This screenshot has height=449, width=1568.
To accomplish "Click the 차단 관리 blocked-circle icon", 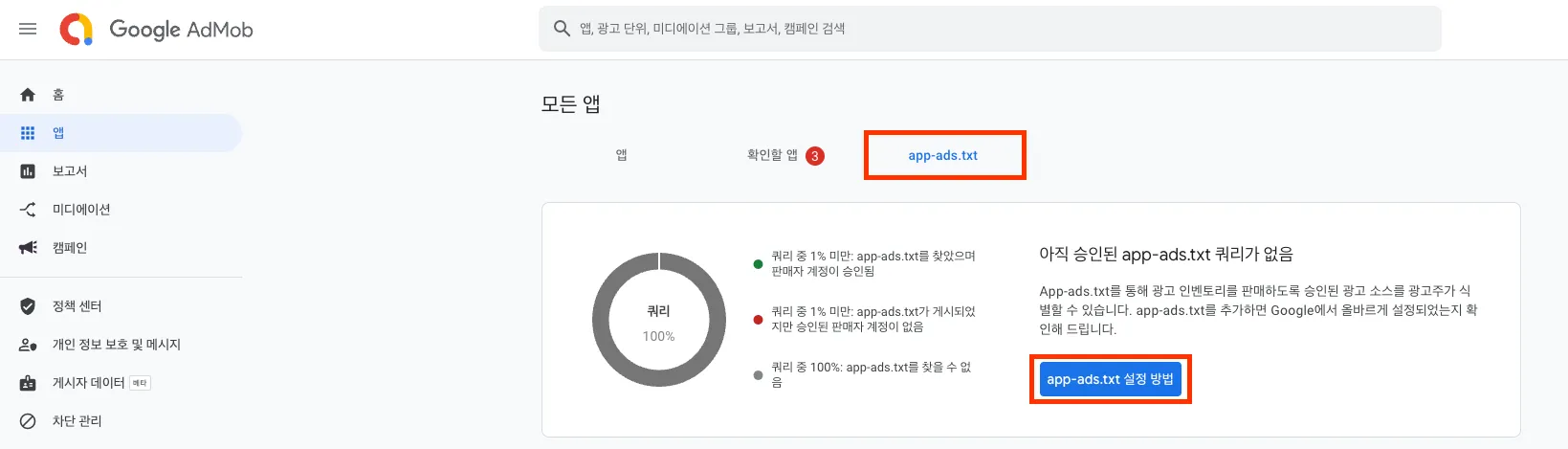I will coord(28,421).
